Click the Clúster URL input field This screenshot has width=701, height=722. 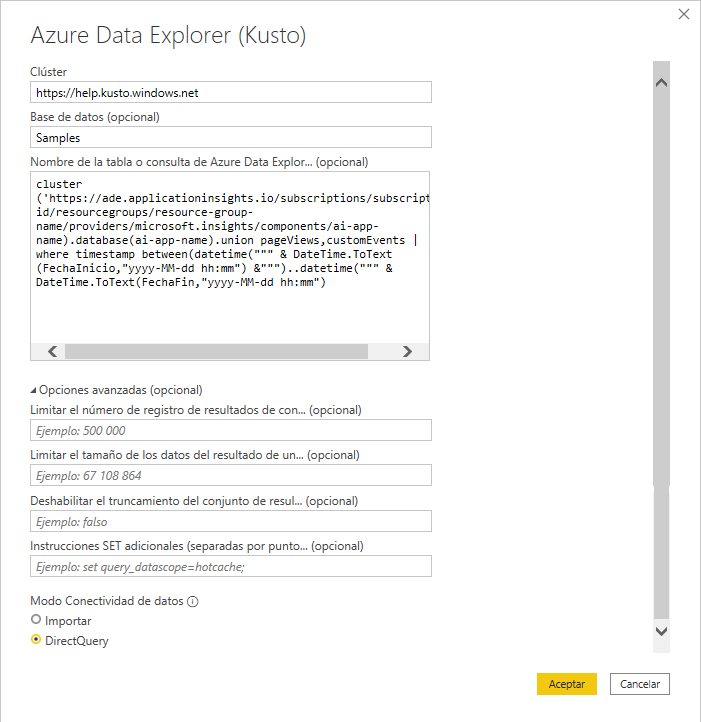tap(231, 92)
